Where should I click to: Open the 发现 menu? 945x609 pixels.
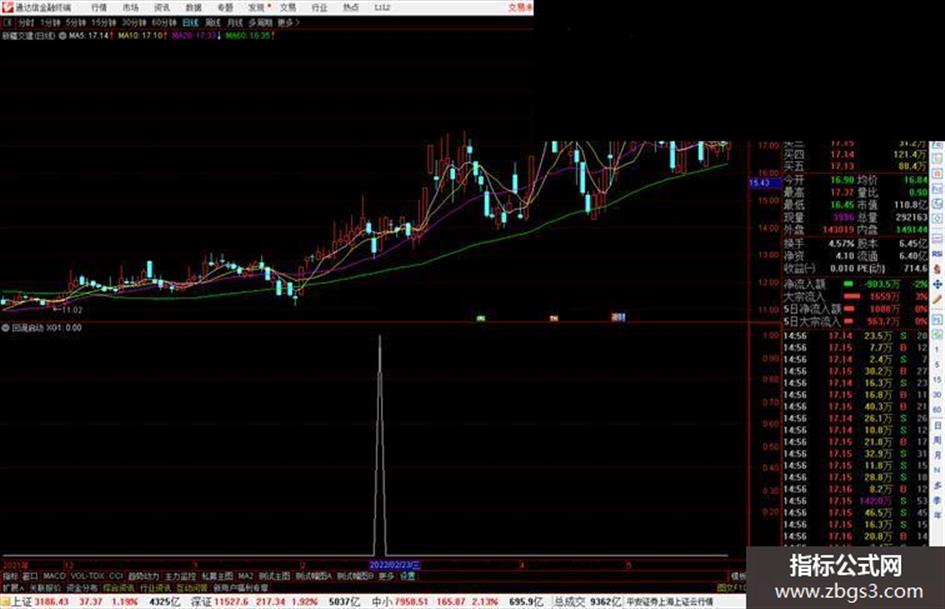pos(257,7)
